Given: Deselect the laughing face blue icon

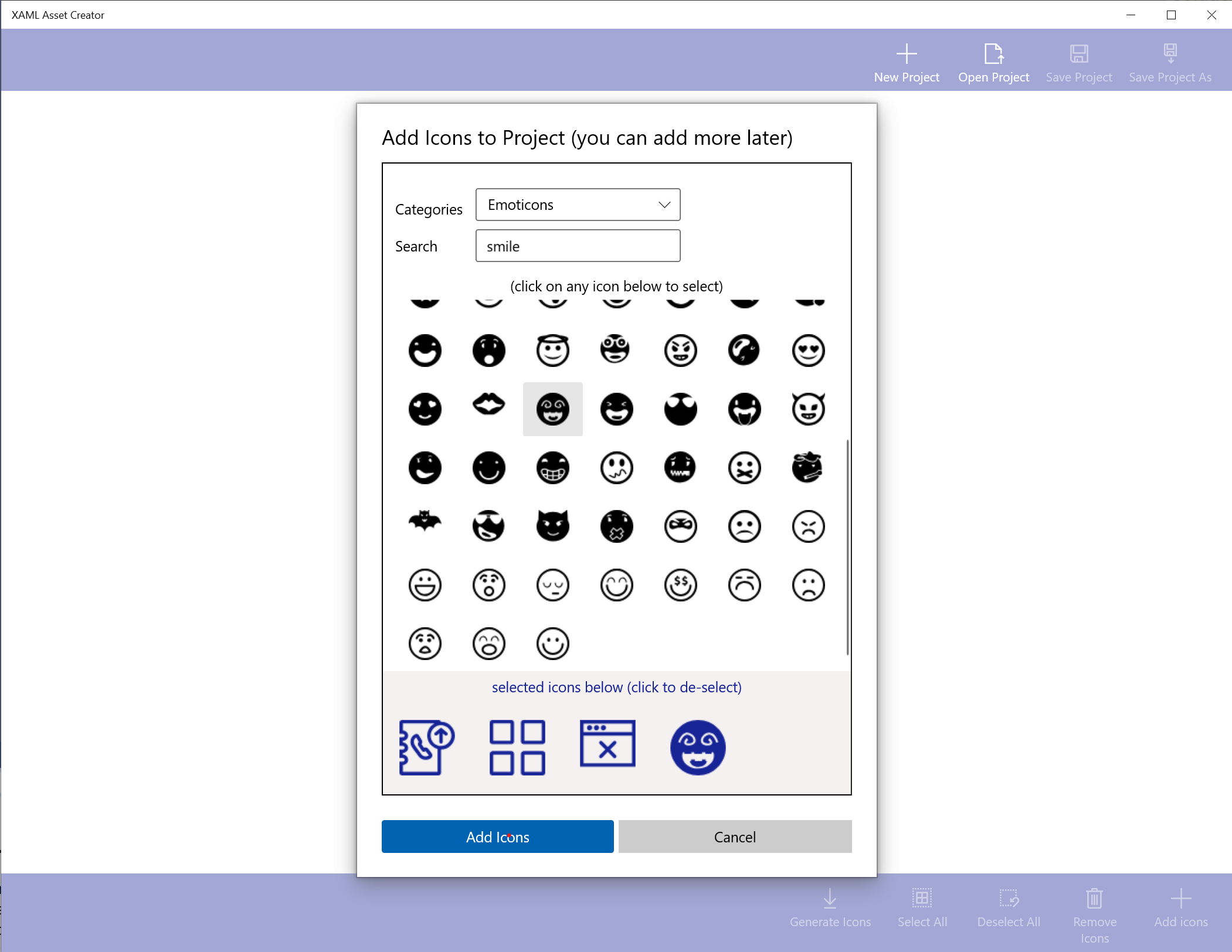Looking at the screenshot, I should (697, 746).
